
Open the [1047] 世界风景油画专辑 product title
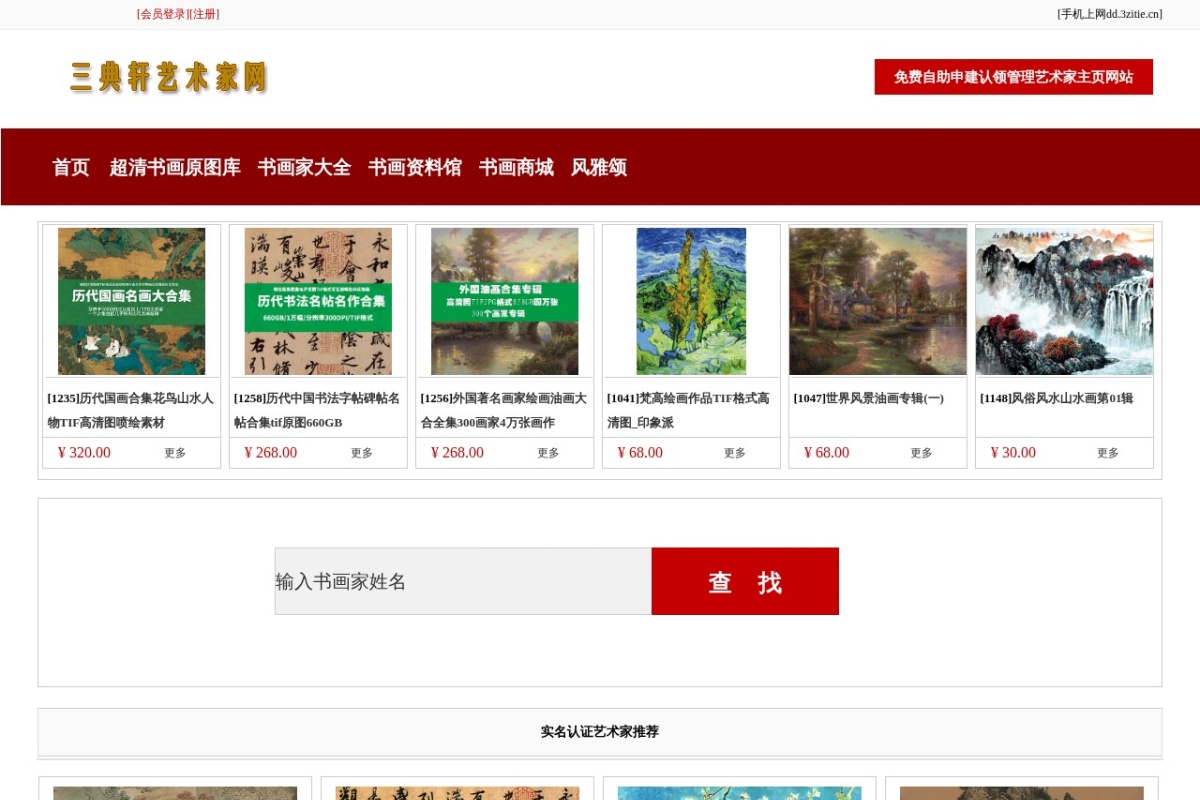pyautogui.click(x=868, y=398)
